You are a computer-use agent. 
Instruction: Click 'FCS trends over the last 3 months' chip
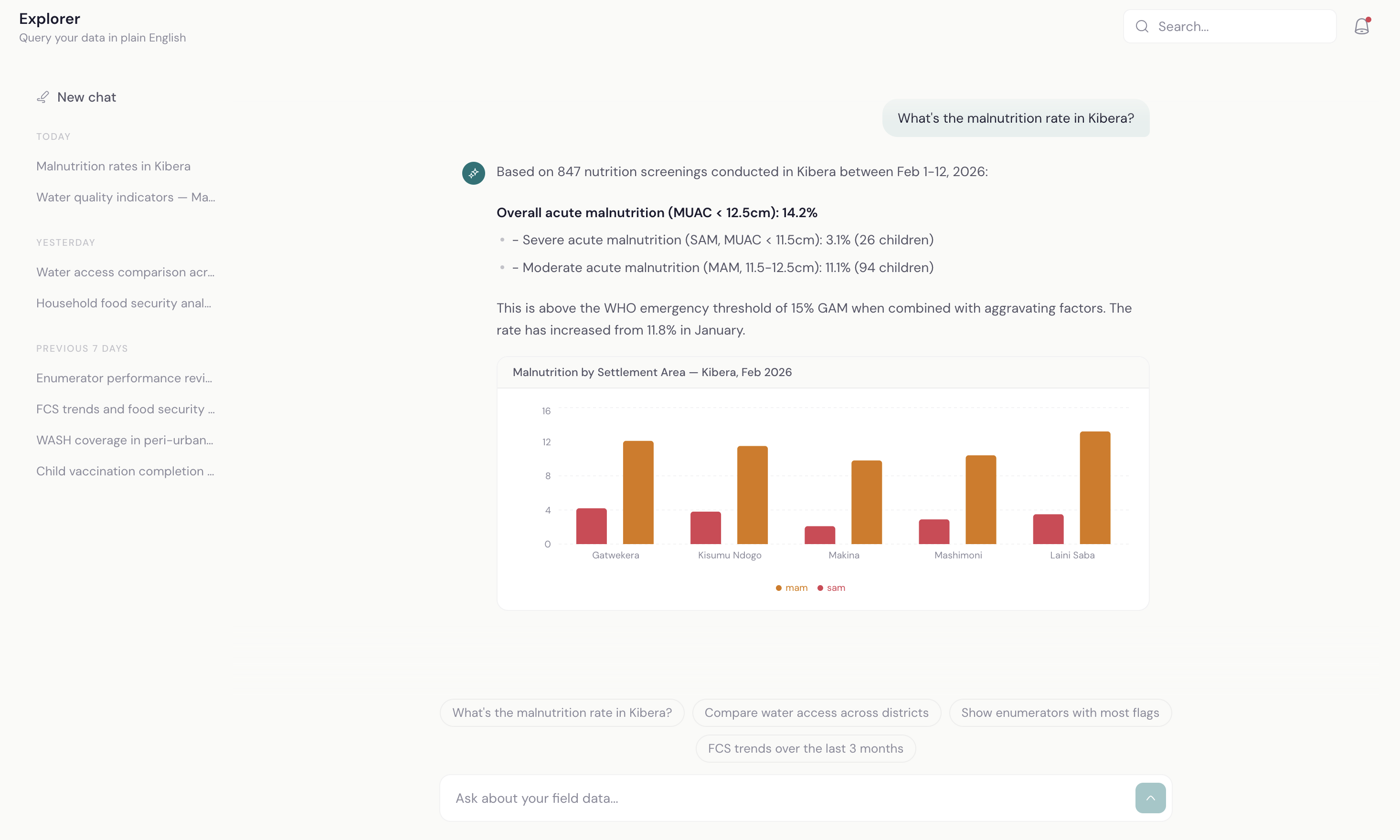(805, 748)
